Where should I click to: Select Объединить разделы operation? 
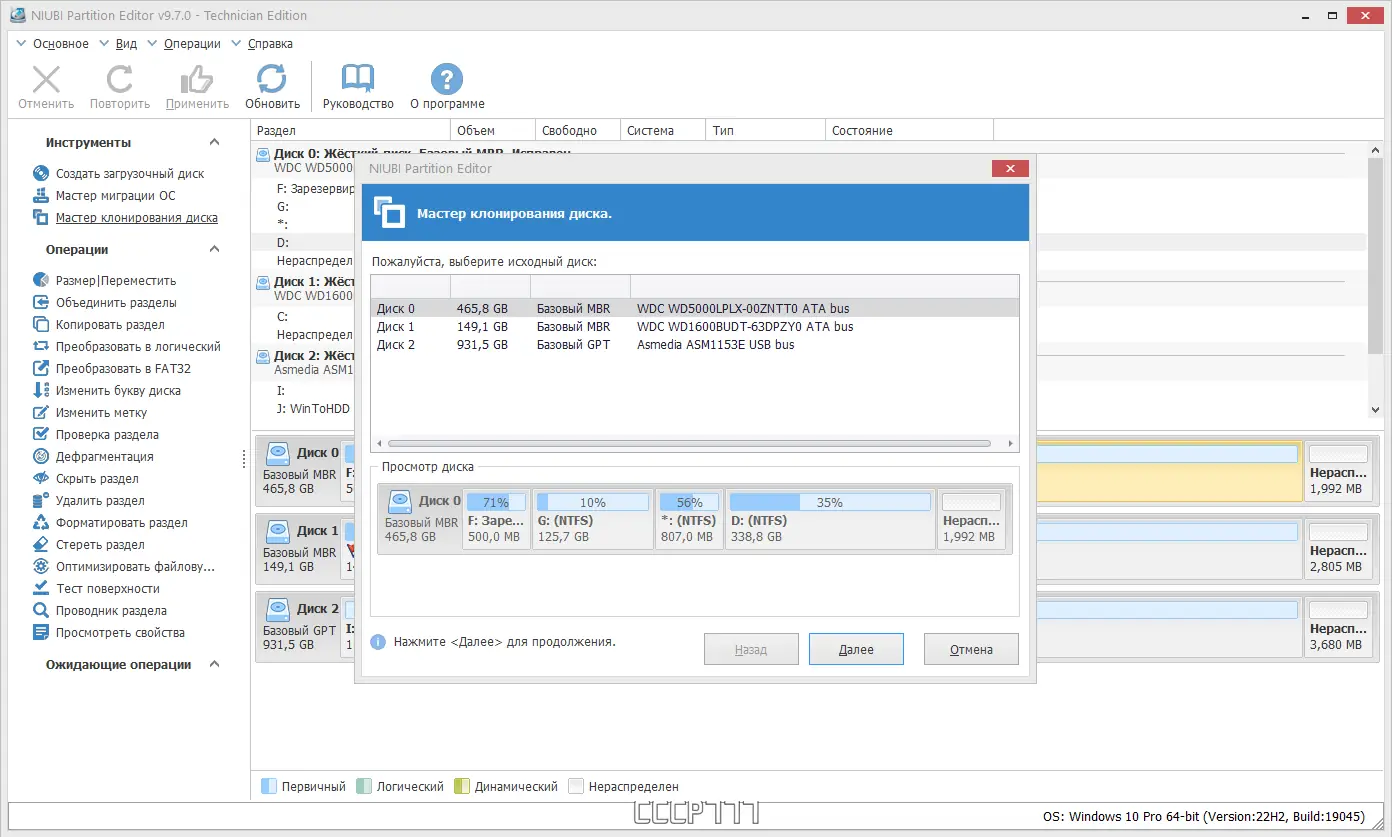pos(116,303)
